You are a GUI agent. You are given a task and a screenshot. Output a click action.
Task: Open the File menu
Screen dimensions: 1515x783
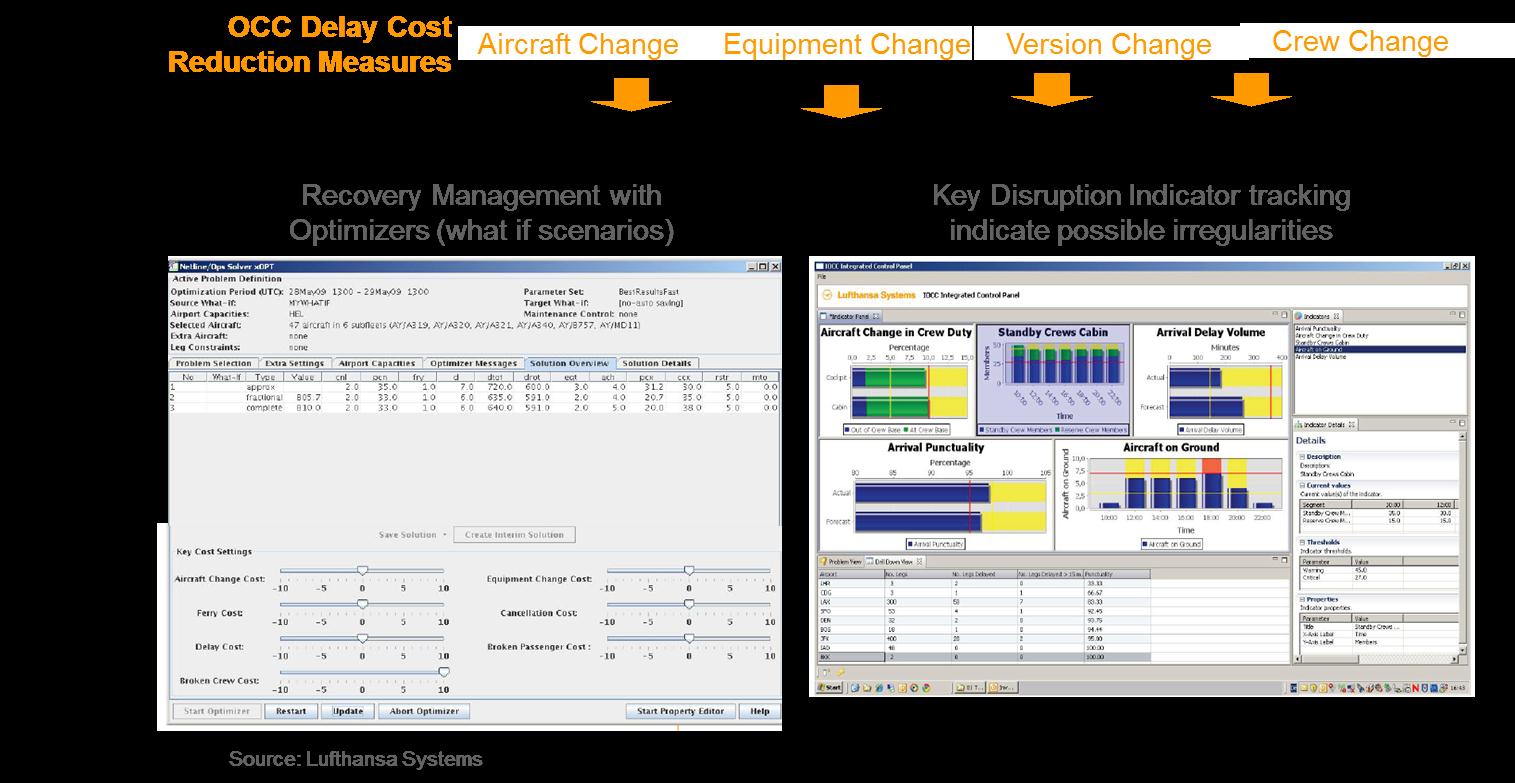click(822, 275)
